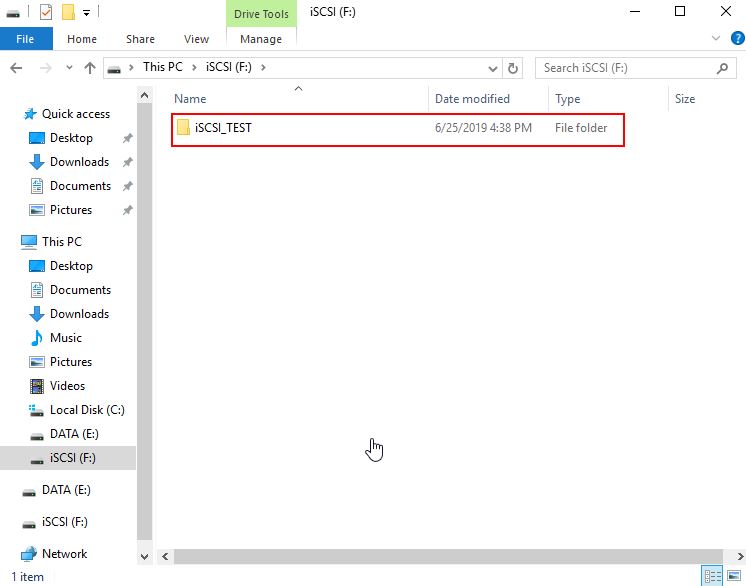Open the bottom iSCSI (F:) drive entry
746x586 pixels.
65,522
